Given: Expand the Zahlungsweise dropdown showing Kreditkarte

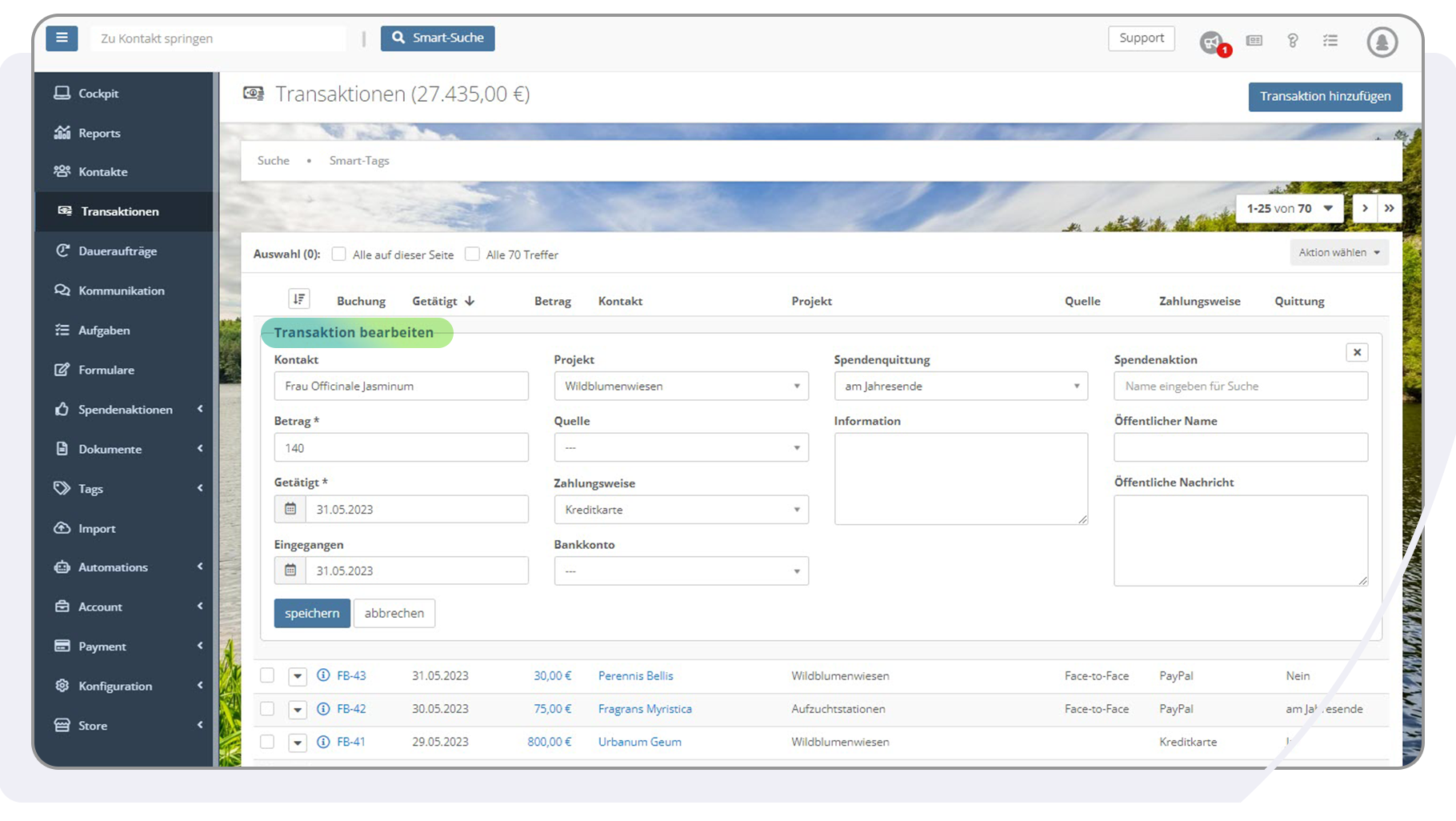Looking at the screenshot, I should coord(681,510).
